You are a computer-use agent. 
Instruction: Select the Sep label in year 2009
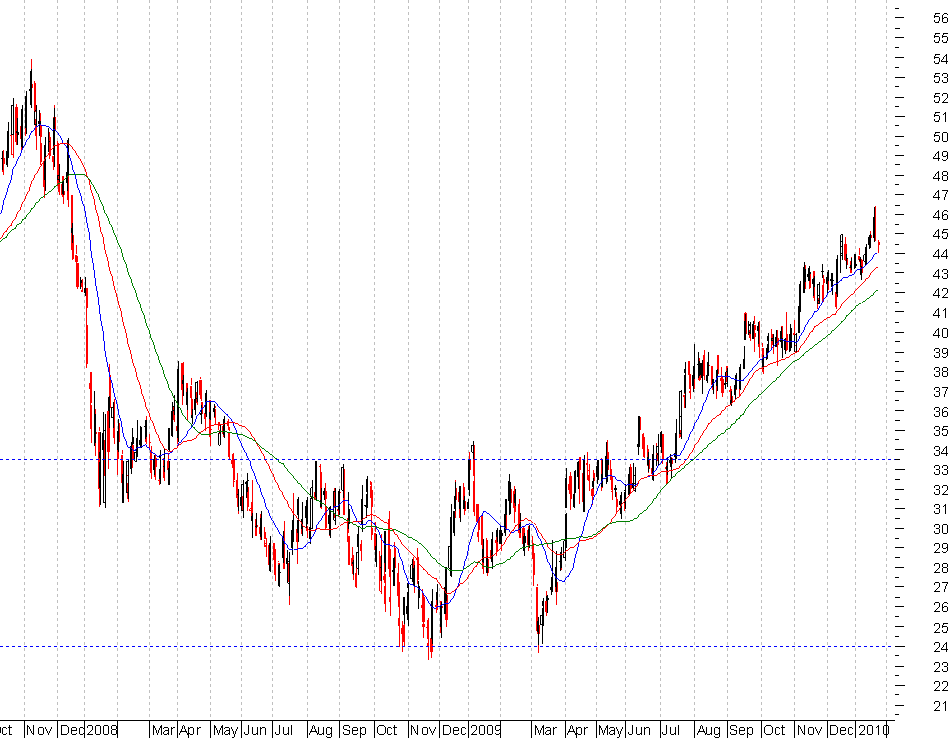click(x=741, y=730)
